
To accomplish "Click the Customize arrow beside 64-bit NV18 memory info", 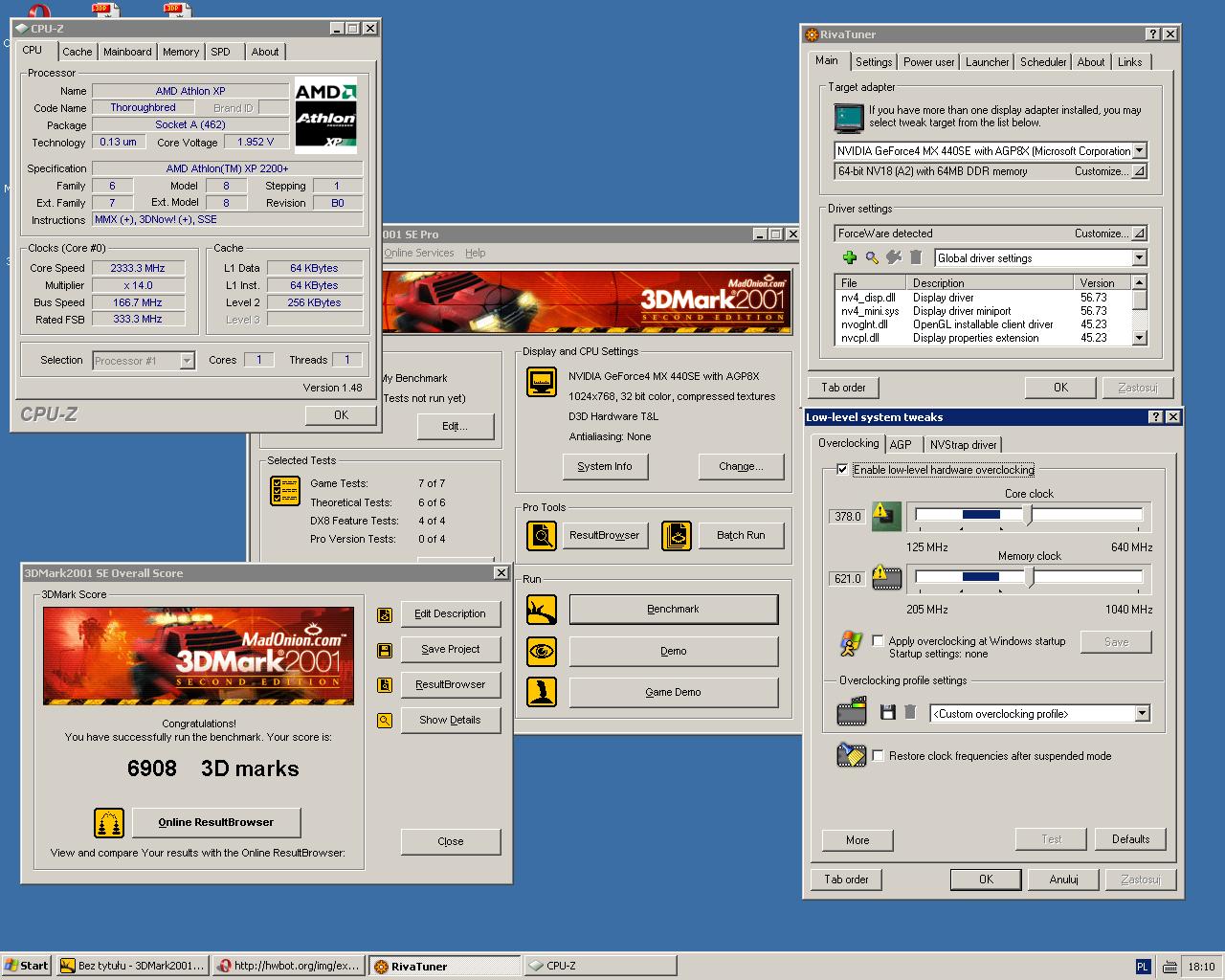I will (x=1138, y=171).
